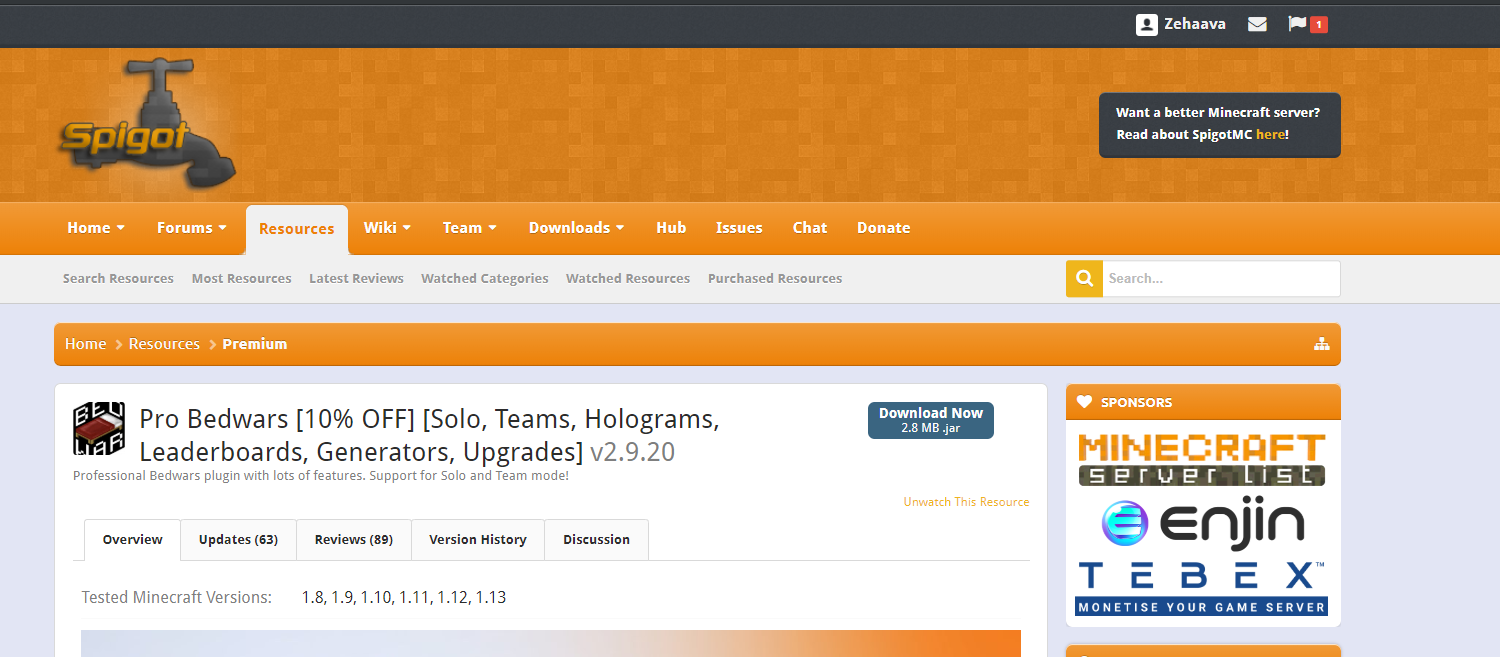Focus the Search... input field

1221,279
